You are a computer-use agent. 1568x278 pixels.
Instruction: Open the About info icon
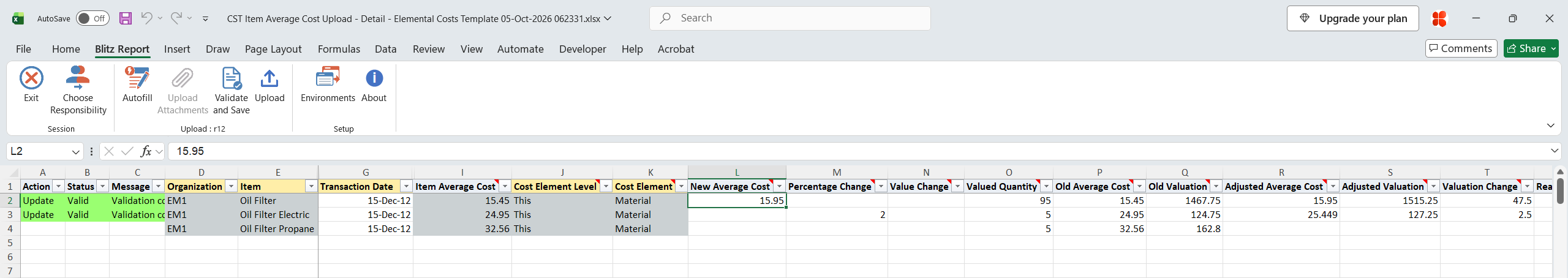(374, 78)
